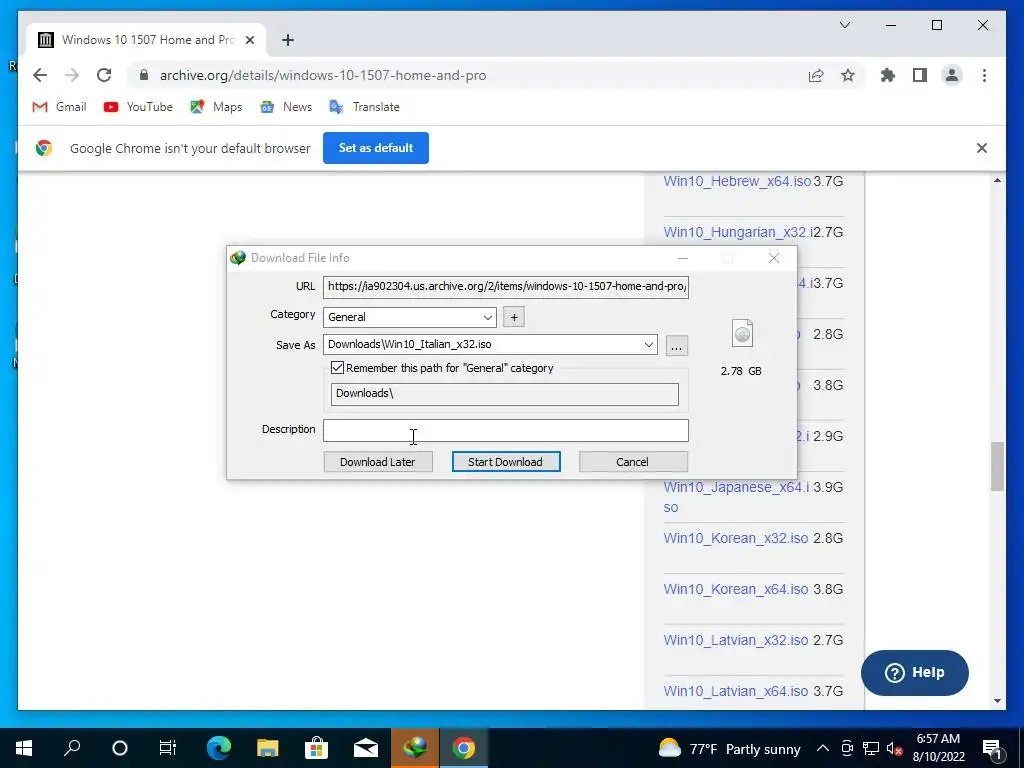Toggle Remember this path for General checkbox
Screen dimensions: 1024x768
(x=337, y=368)
